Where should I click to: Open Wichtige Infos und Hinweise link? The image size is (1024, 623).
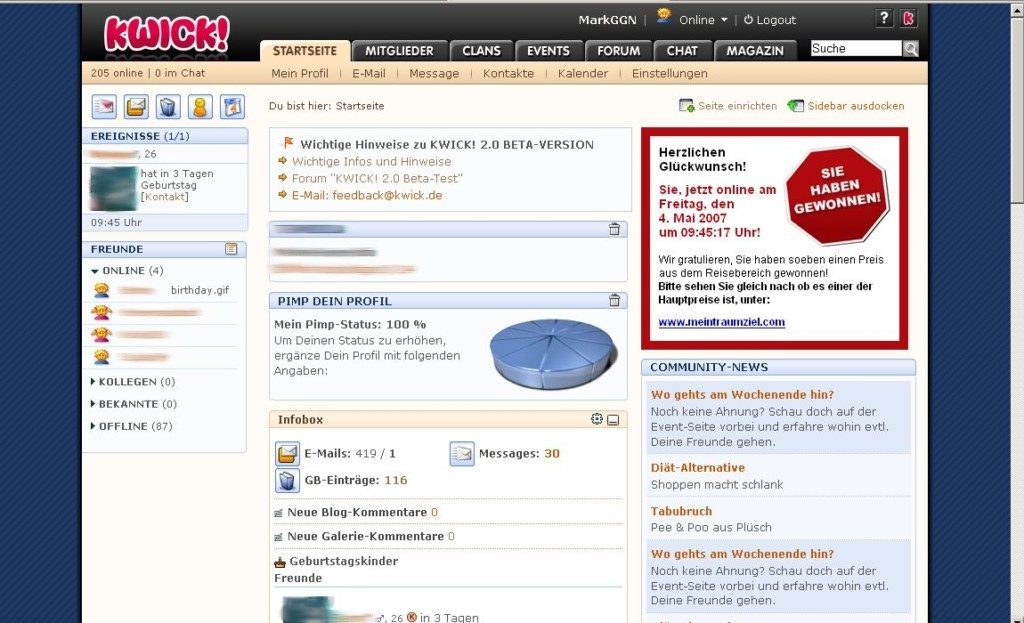[x=372, y=161]
